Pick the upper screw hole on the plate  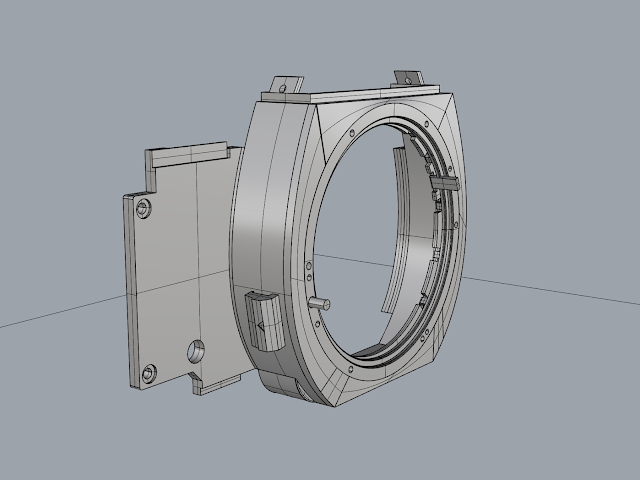[143, 209]
